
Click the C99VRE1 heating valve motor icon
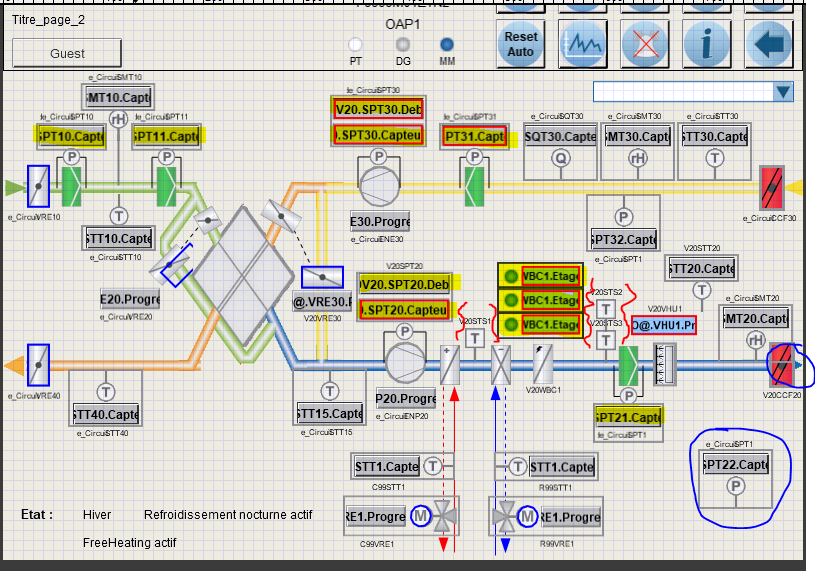coord(420,516)
